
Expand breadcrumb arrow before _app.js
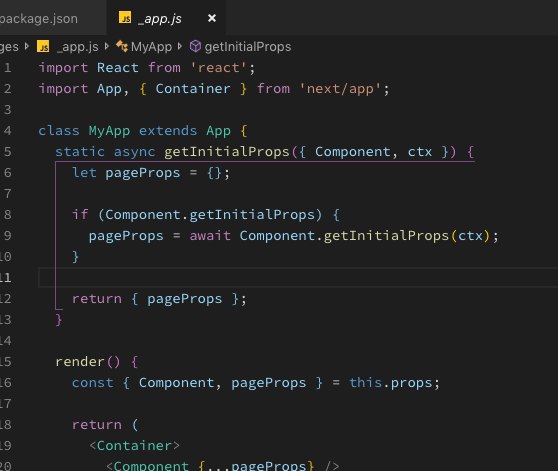click(27, 46)
